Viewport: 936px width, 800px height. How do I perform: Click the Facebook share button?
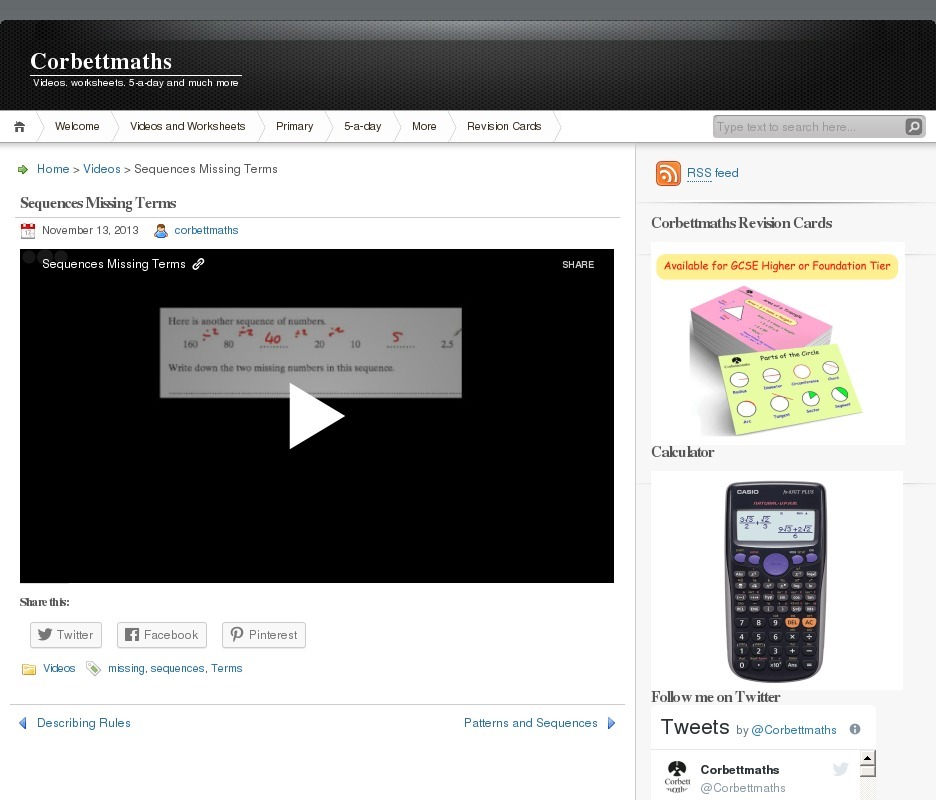161,634
